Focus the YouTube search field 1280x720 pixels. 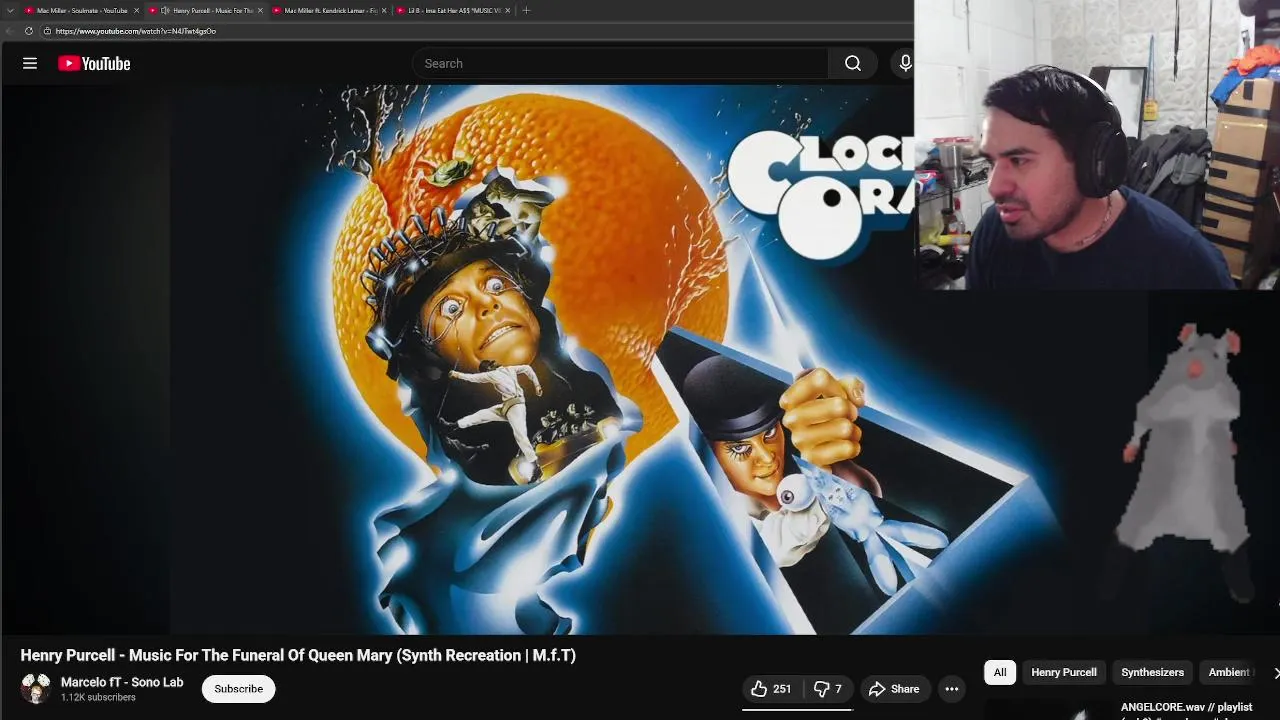pos(620,63)
